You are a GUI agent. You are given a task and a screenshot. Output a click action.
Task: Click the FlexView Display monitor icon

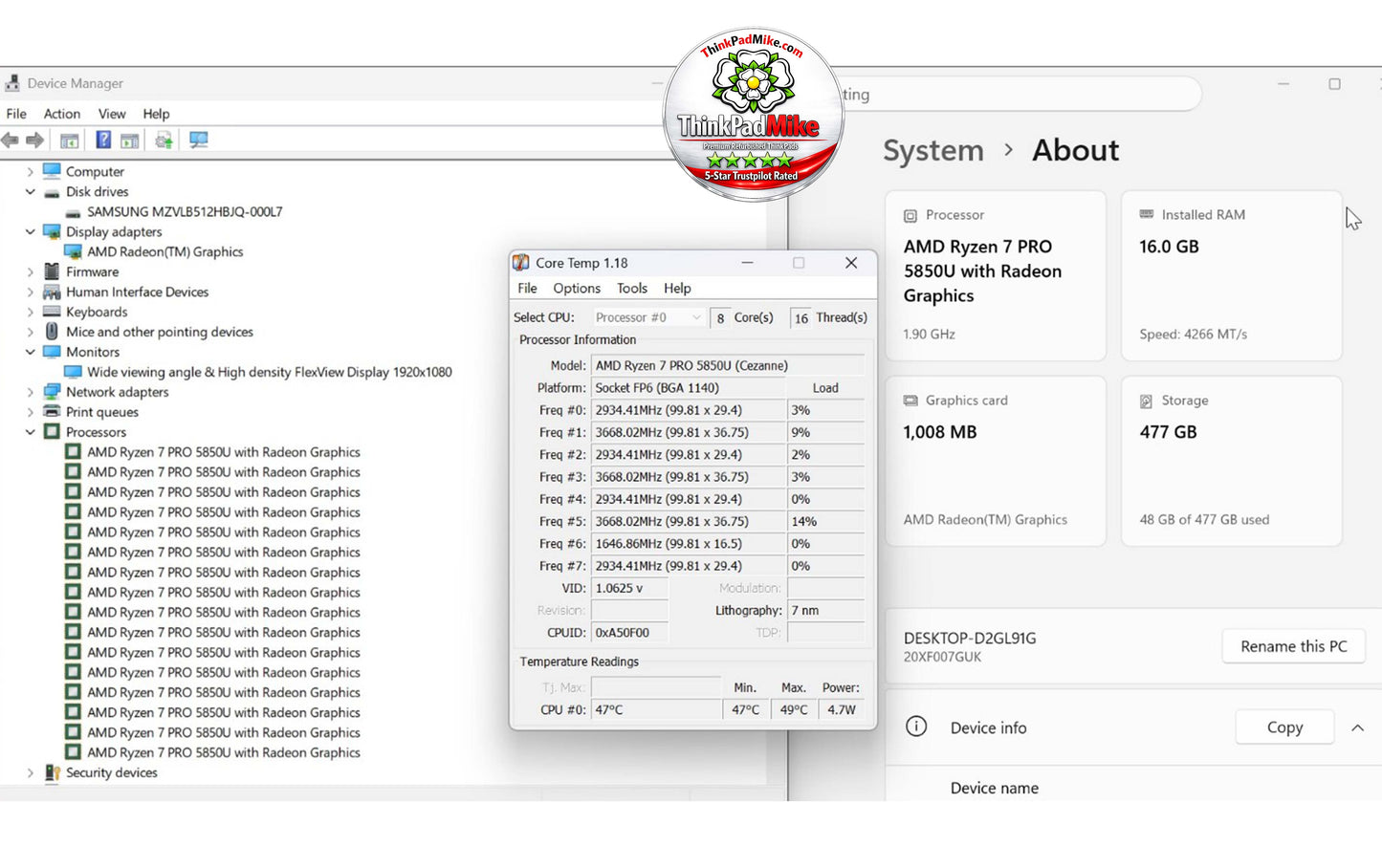coord(73,372)
